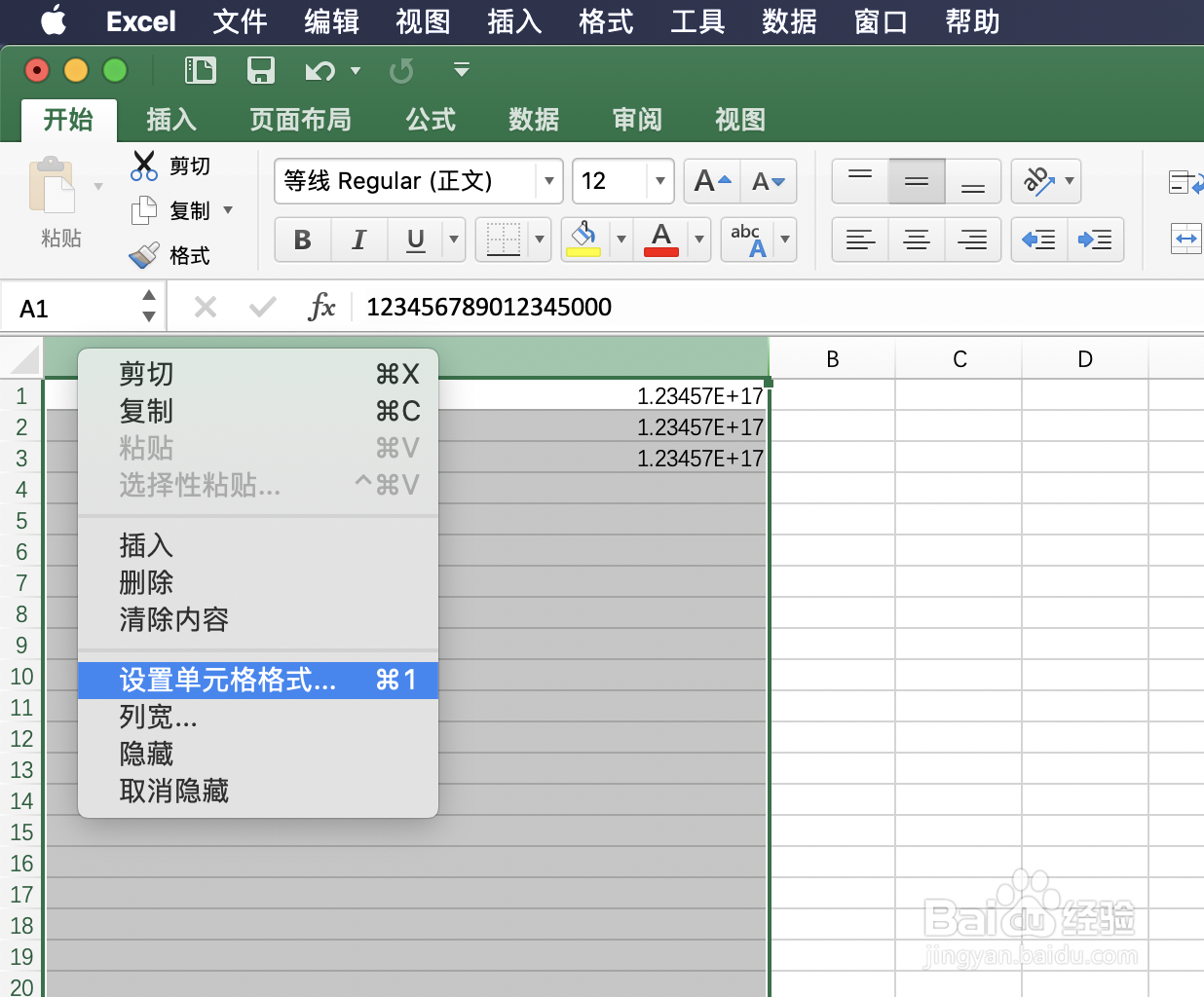Choose 列宽 from the context menu
The height and width of the screenshot is (997, 1204).
[258, 717]
